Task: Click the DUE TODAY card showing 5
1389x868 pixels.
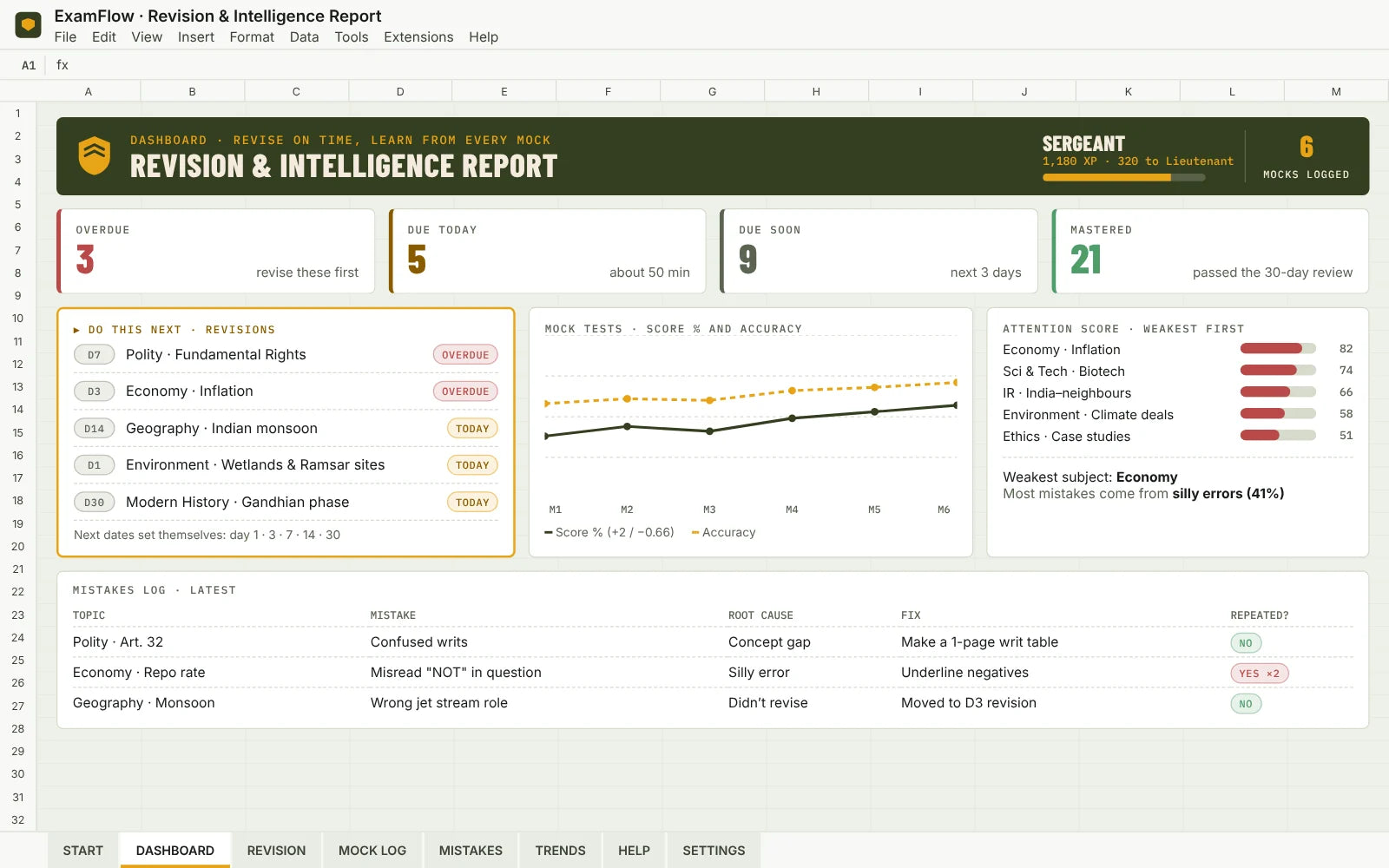Action: (x=547, y=251)
